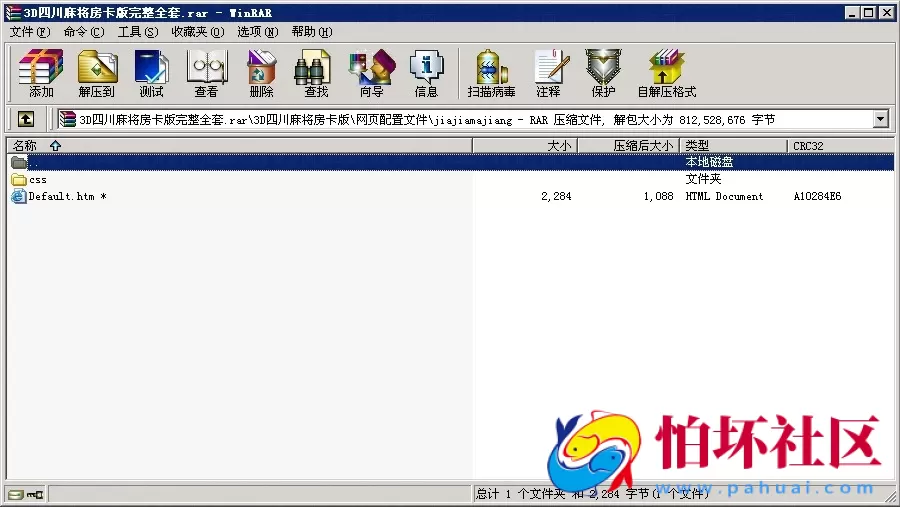The height and width of the screenshot is (507, 900).
Task: Click the CRC32 value A10284E6
Action: (817, 196)
